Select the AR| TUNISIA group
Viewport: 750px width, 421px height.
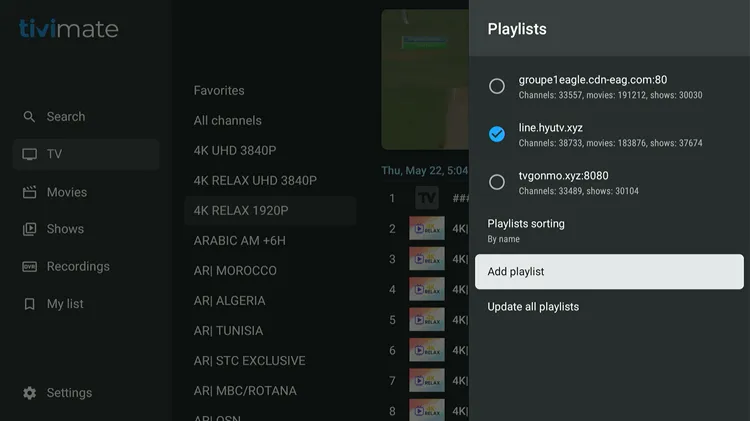click(x=270, y=331)
